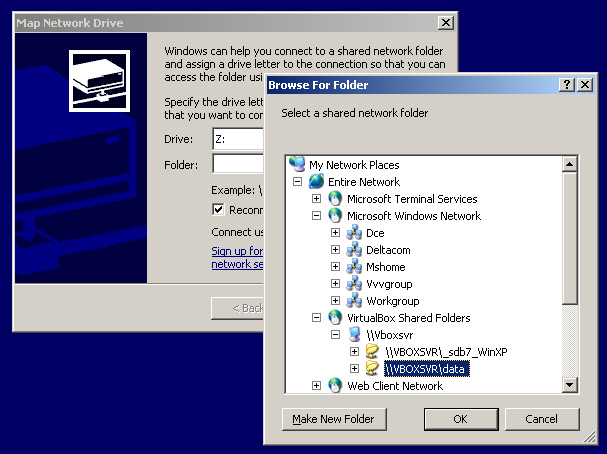
Task: Click the Mshome workgroup icon
Action: 354,267
